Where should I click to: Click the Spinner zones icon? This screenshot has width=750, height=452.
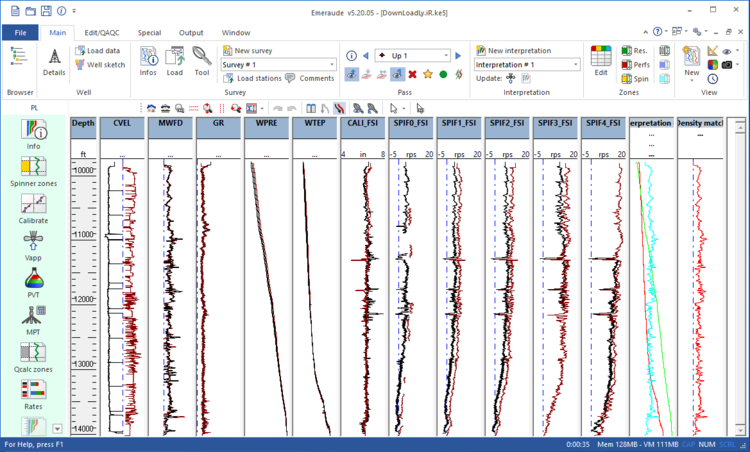34,163
